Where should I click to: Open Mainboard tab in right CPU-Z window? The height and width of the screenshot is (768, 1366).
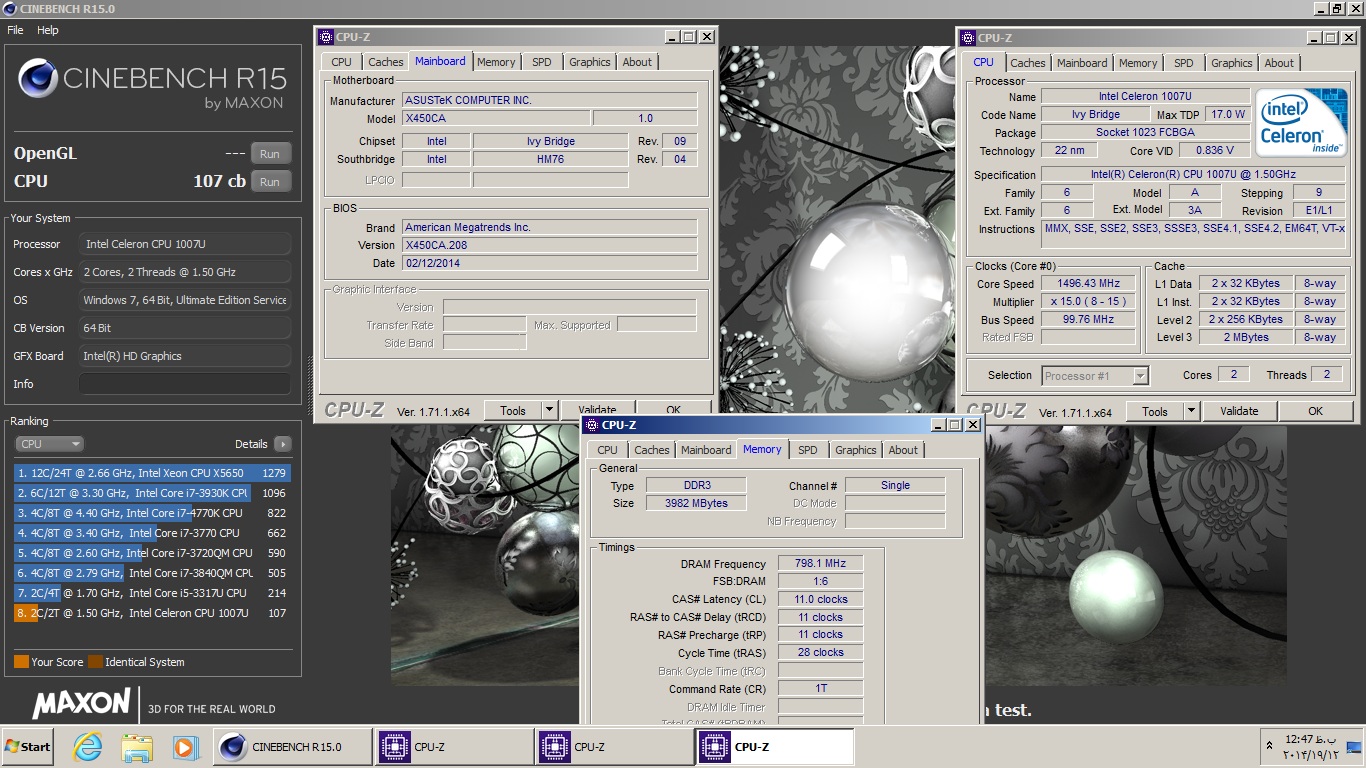click(x=1082, y=63)
